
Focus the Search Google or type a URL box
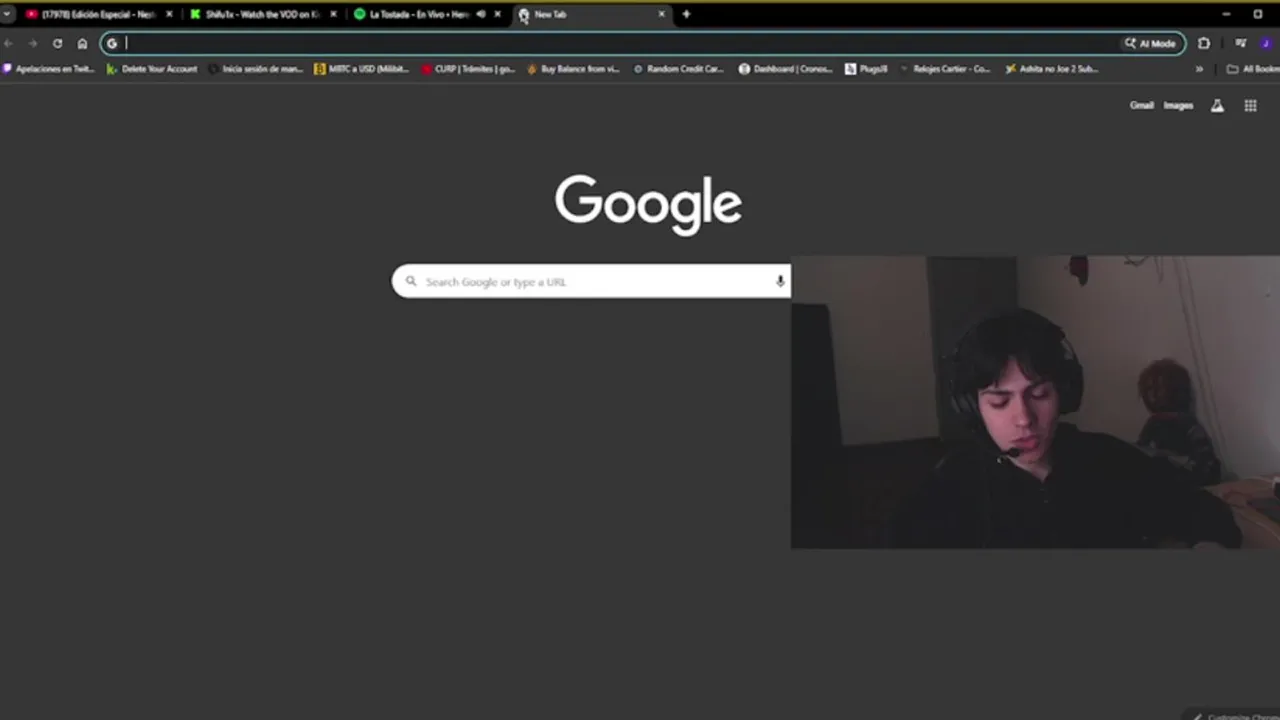(591, 281)
